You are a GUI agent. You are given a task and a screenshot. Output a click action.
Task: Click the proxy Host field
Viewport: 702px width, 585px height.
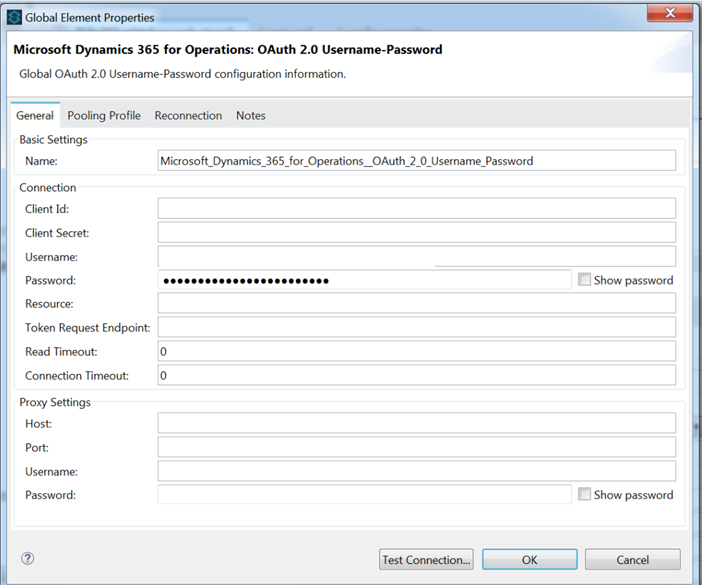click(416, 424)
